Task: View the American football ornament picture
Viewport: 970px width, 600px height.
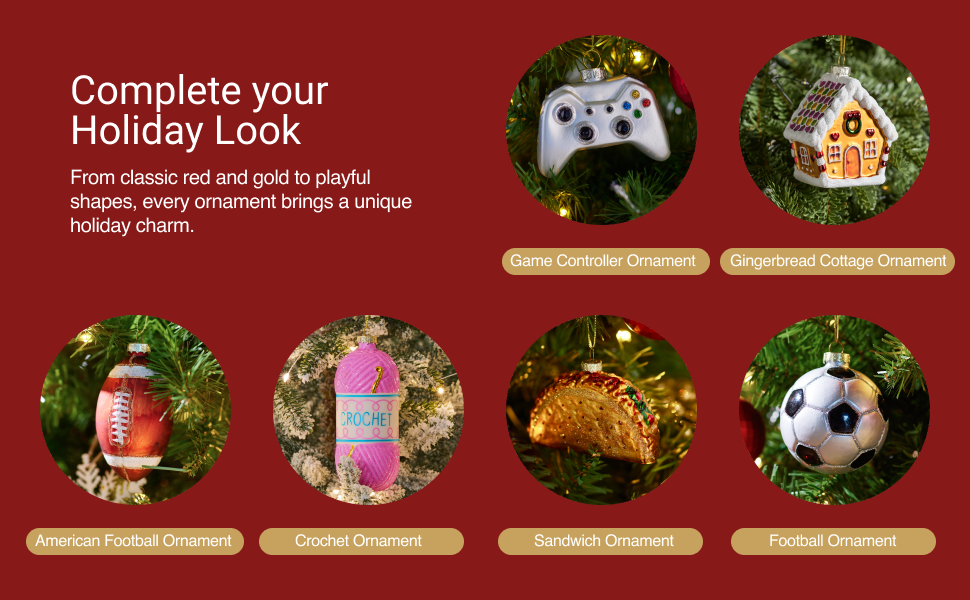Action: coord(135,410)
